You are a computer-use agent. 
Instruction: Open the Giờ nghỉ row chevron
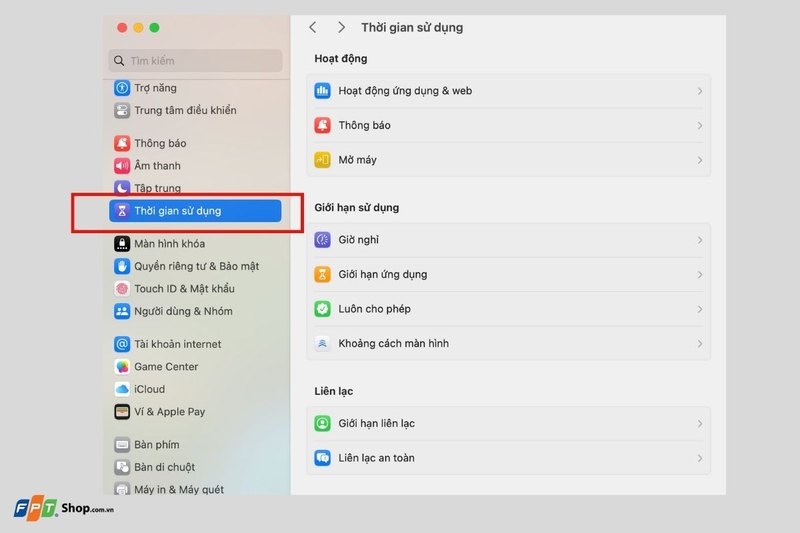click(x=699, y=240)
